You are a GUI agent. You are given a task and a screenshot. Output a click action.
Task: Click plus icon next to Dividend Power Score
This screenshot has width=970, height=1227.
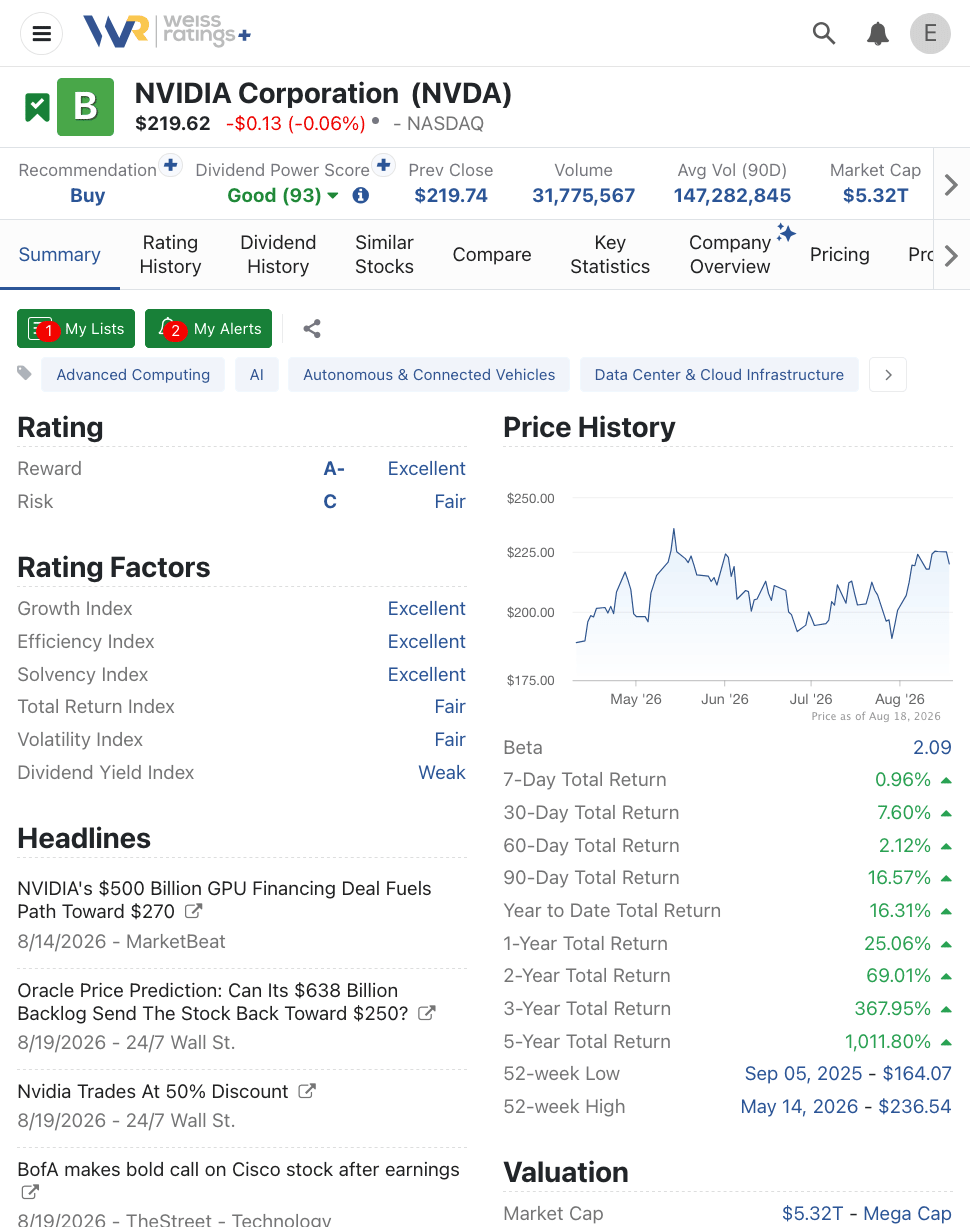383,165
